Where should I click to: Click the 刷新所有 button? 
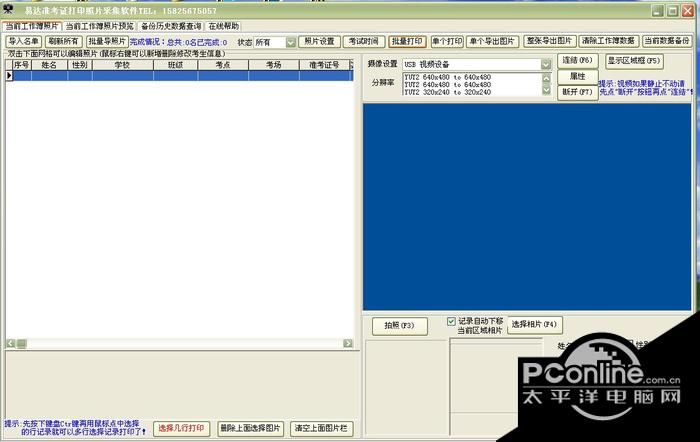[x=63, y=42]
